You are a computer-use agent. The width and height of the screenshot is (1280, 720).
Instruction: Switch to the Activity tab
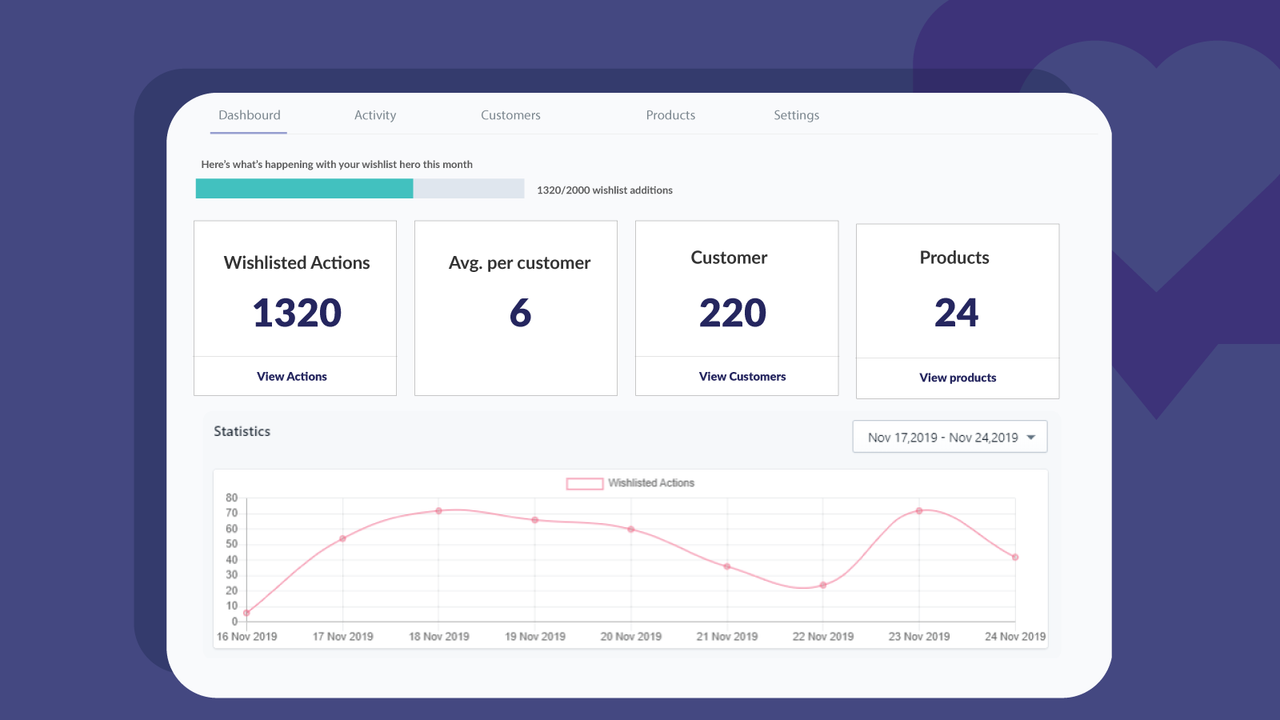(x=375, y=115)
